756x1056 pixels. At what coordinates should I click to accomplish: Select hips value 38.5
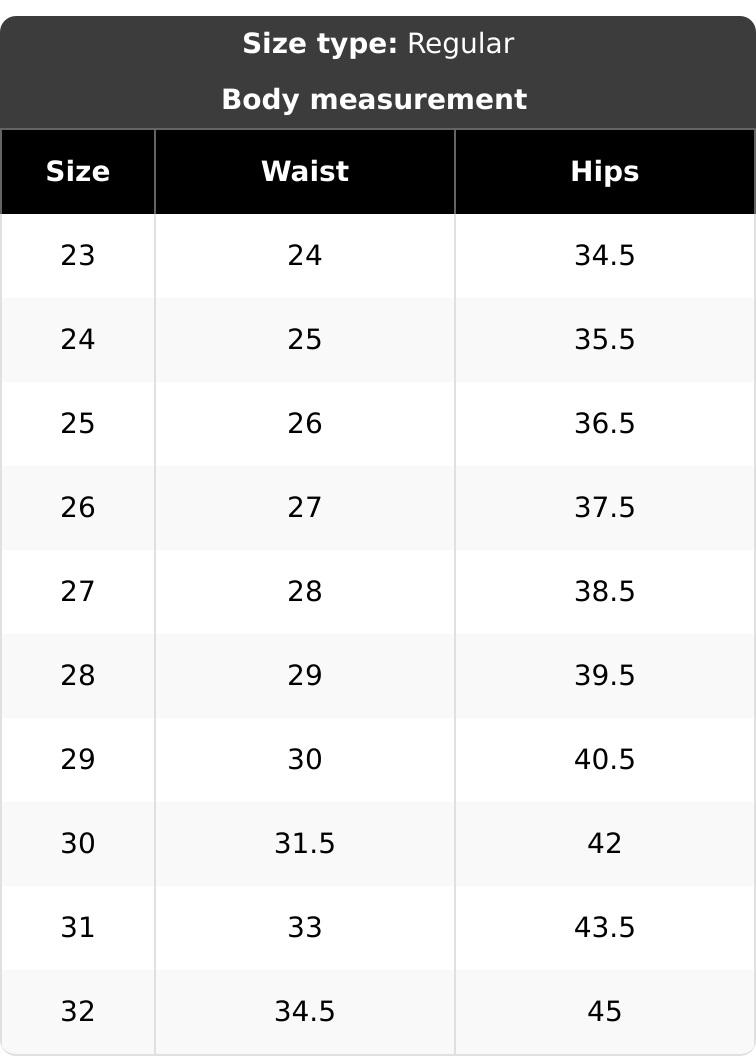point(605,592)
